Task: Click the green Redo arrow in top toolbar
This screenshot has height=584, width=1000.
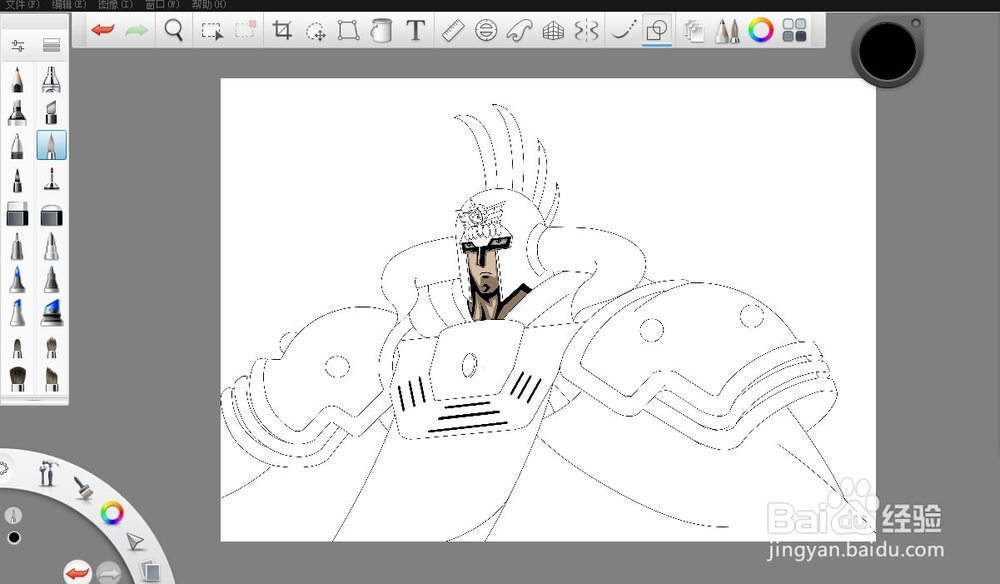Action: tap(136, 30)
